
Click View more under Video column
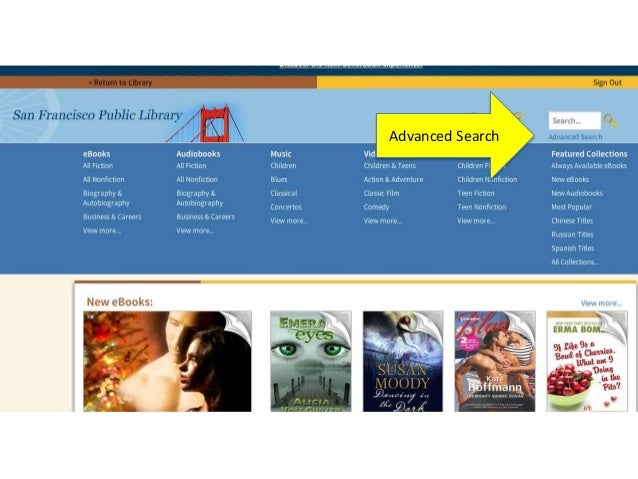(x=382, y=221)
